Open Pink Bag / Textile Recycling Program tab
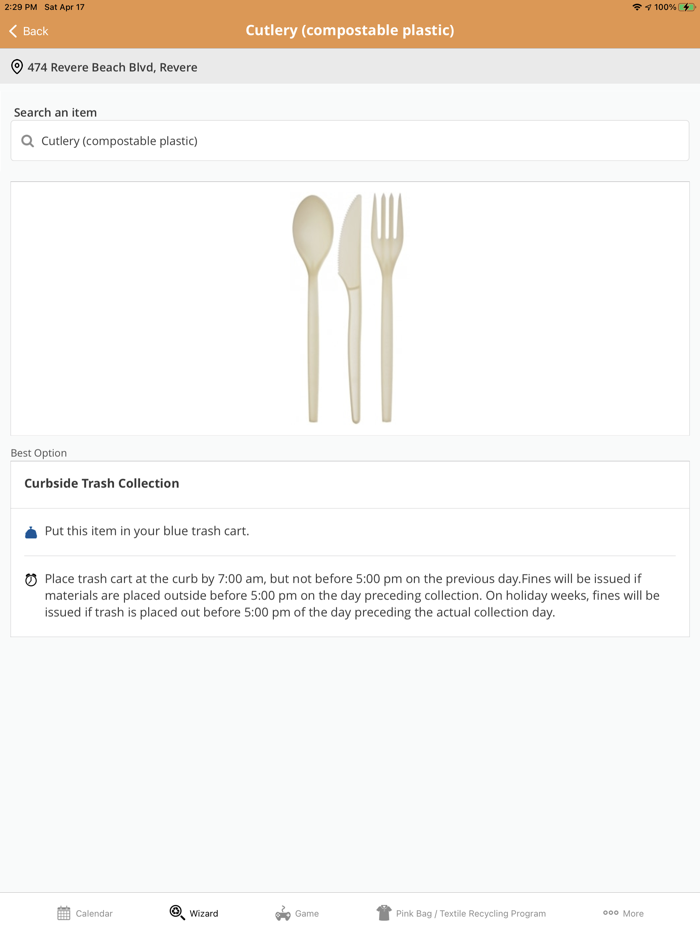This screenshot has width=700, height=934. coord(470,913)
